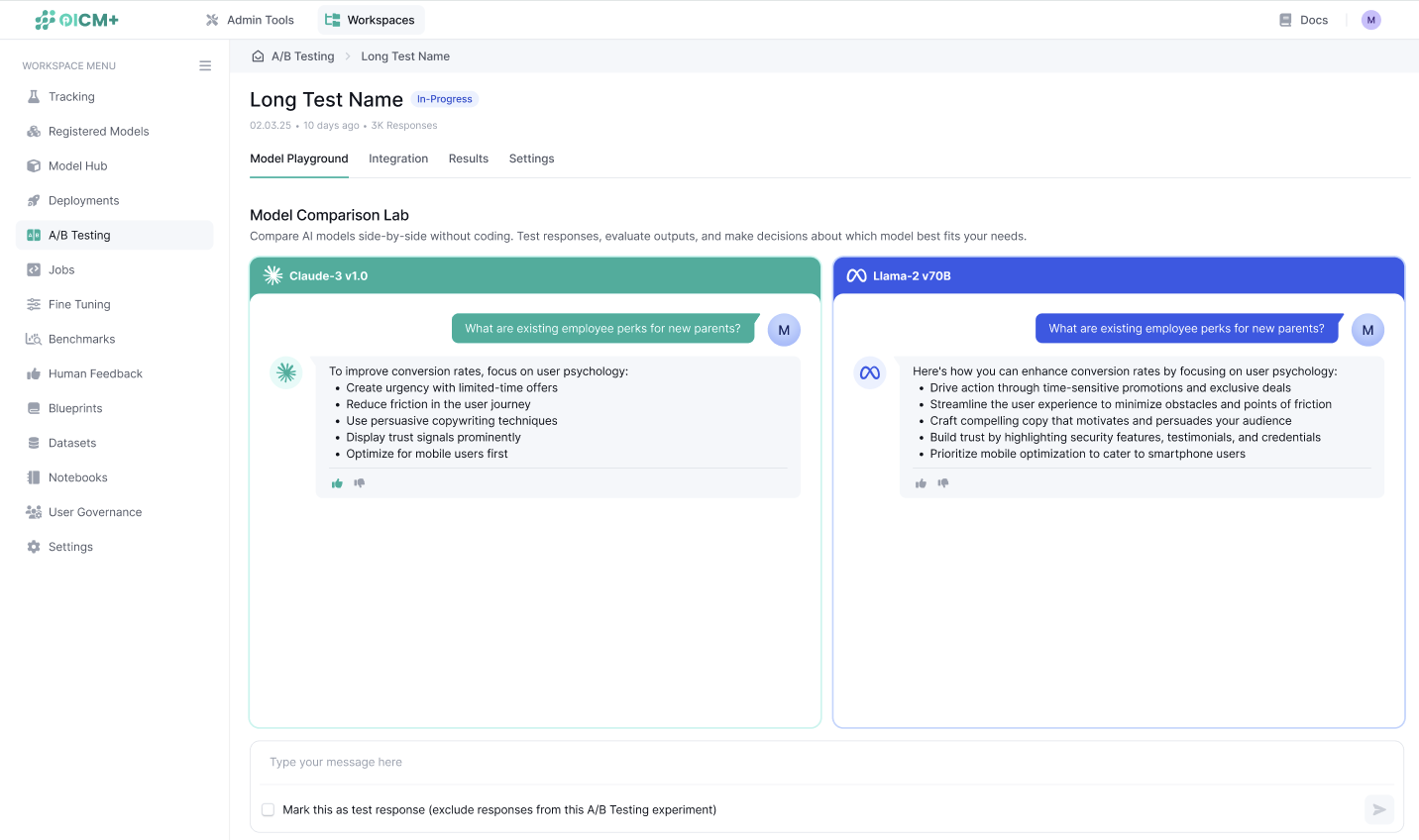Navigate to A/B Testing breadcrumb link
The height and width of the screenshot is (840, 1419).
(x=302, y=56)
